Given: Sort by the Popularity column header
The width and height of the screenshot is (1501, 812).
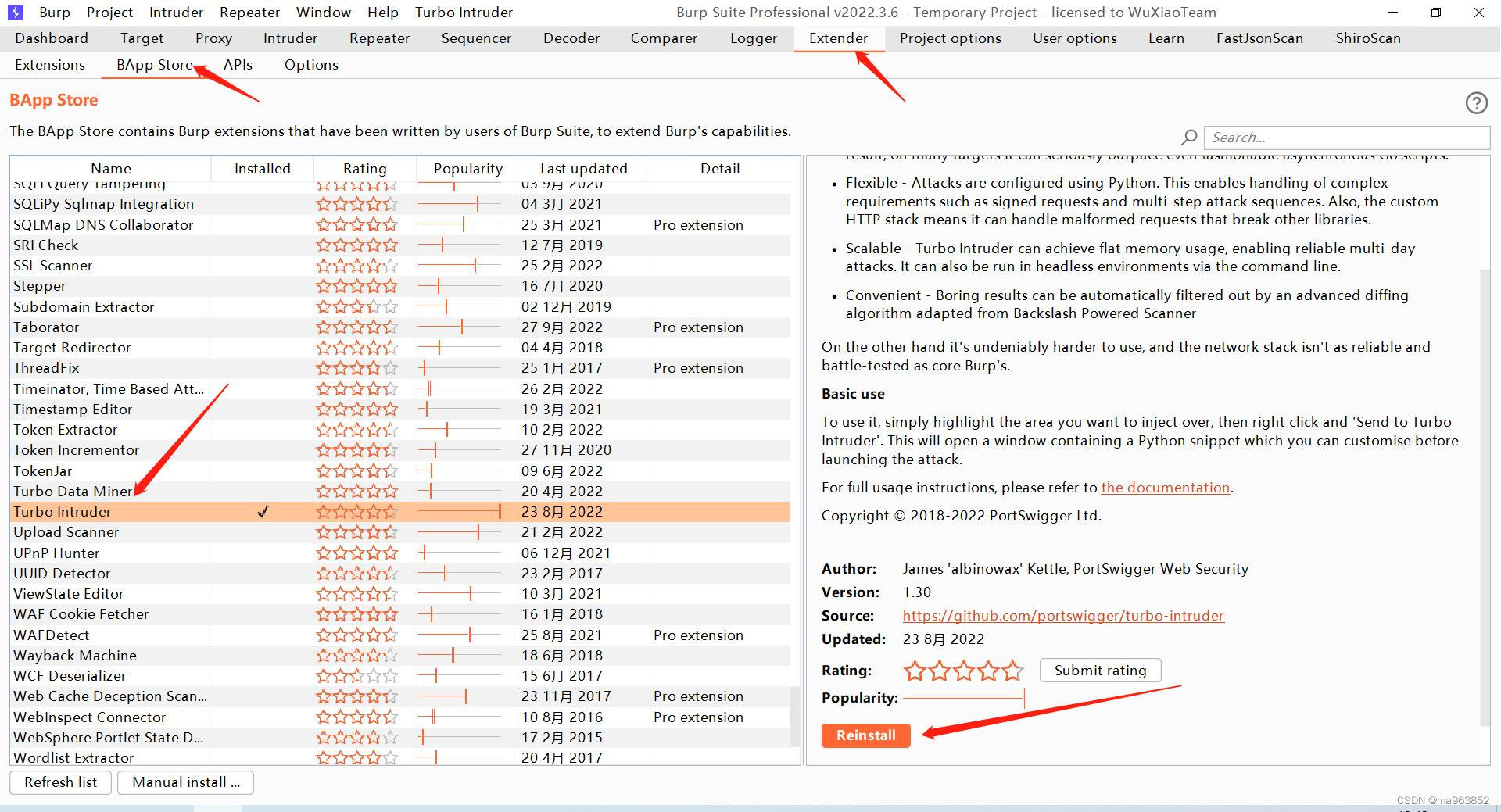Looking at the screenshot, I should pos(467,169).
